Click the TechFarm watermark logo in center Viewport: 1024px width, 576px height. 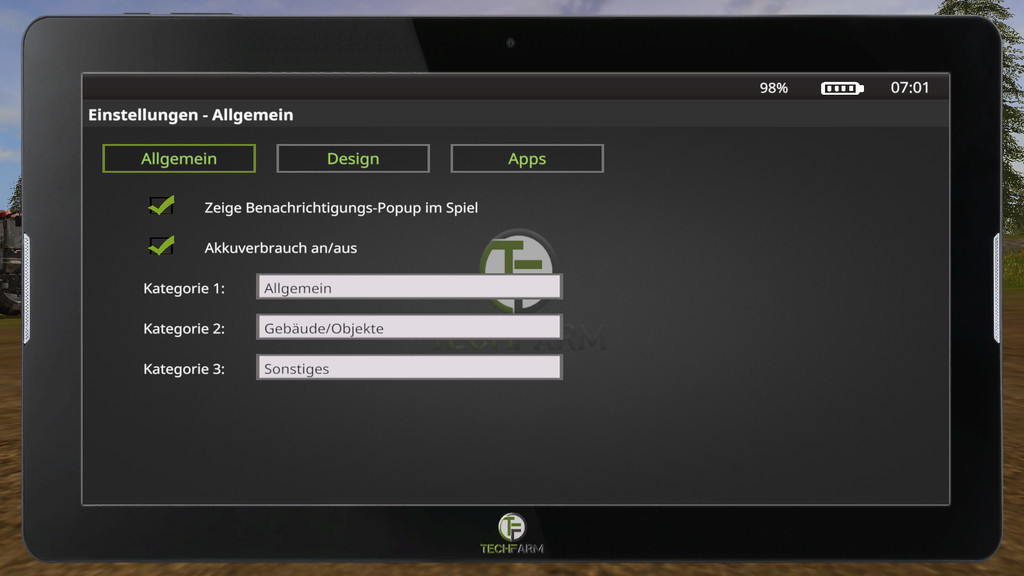click(x=518, y=270)
